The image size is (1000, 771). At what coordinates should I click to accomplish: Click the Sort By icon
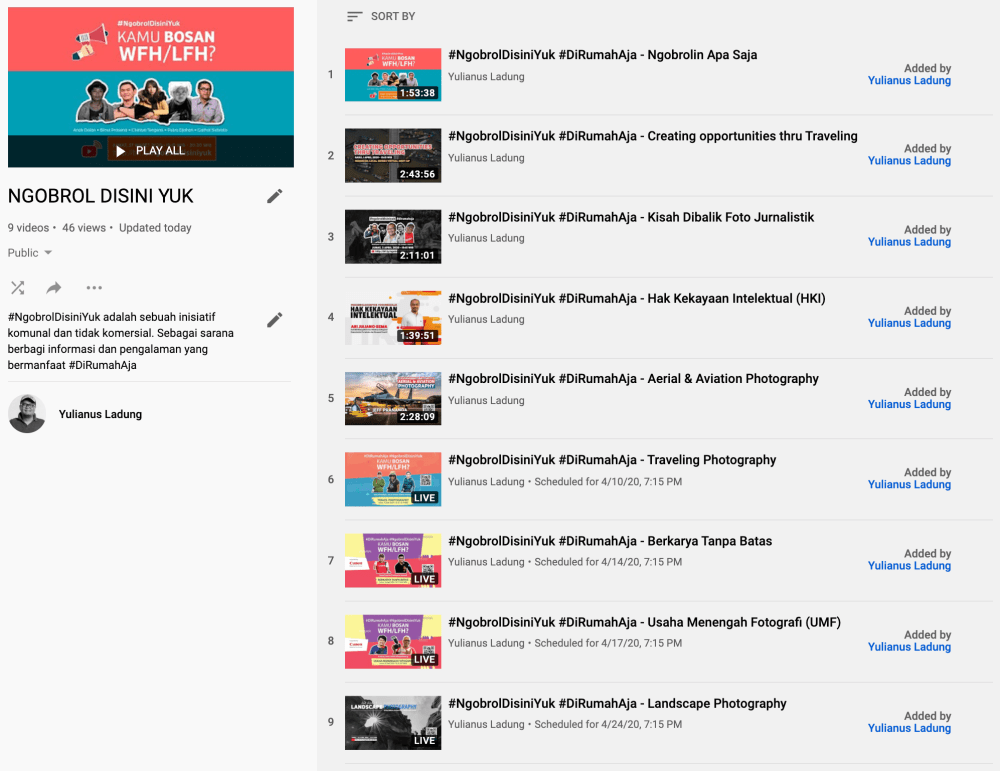click(354, 17)
